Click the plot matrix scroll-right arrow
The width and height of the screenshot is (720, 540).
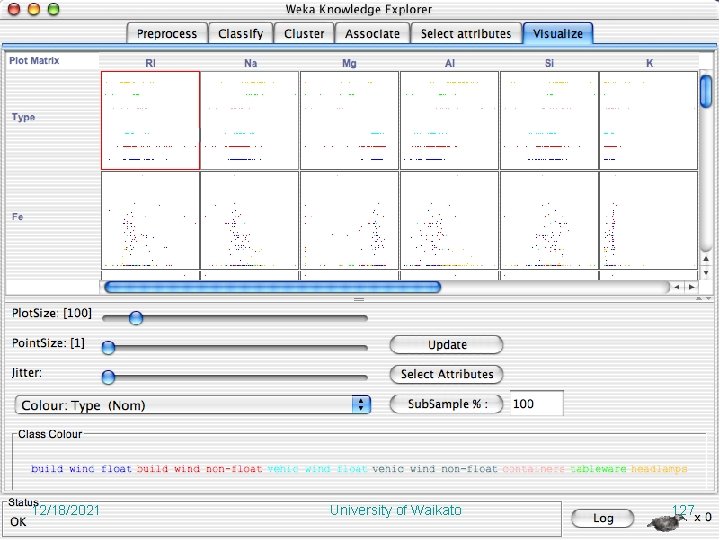[691, 287]
